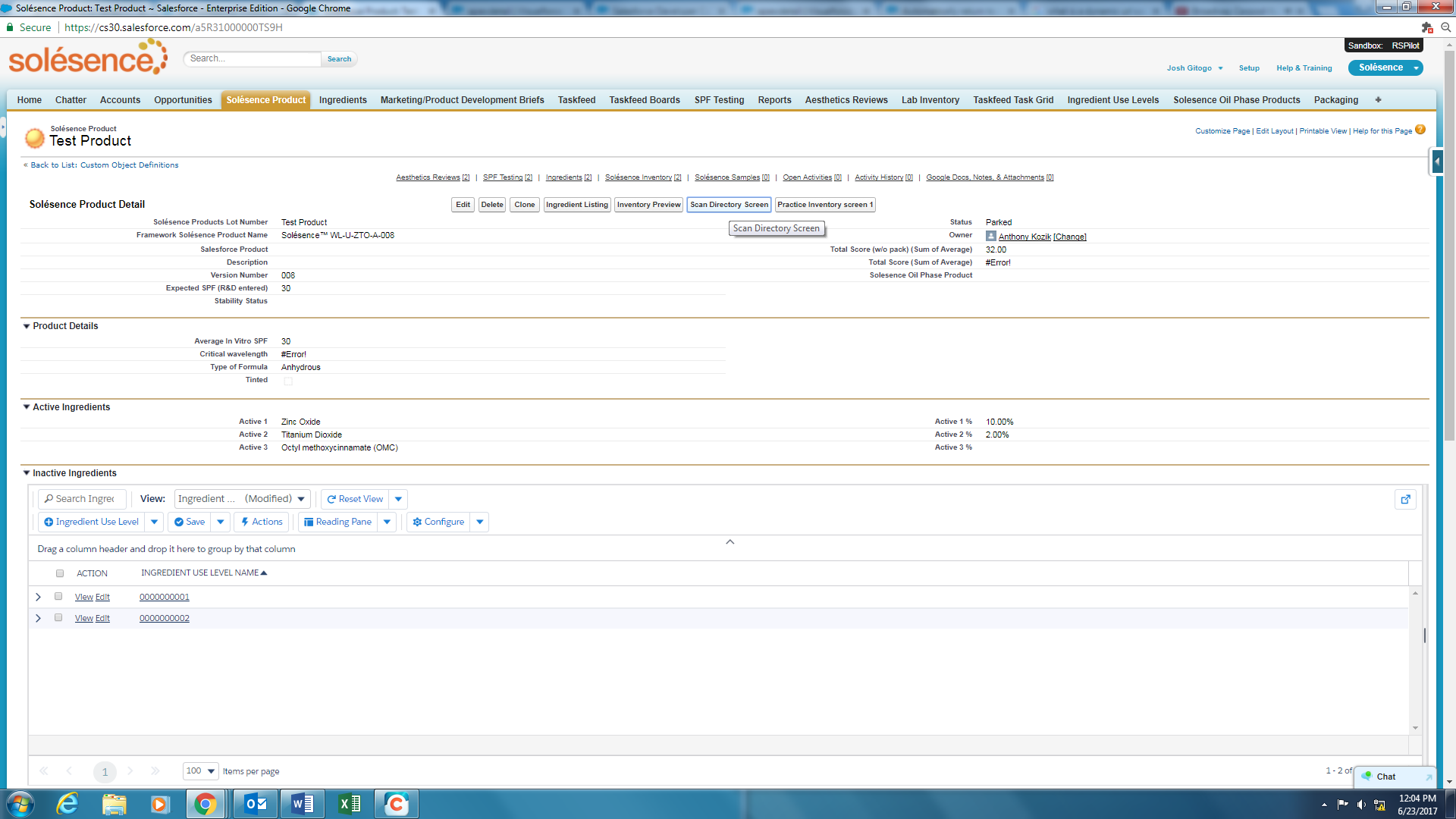
Task: Click the help question mark icon
Action: 1420,130
